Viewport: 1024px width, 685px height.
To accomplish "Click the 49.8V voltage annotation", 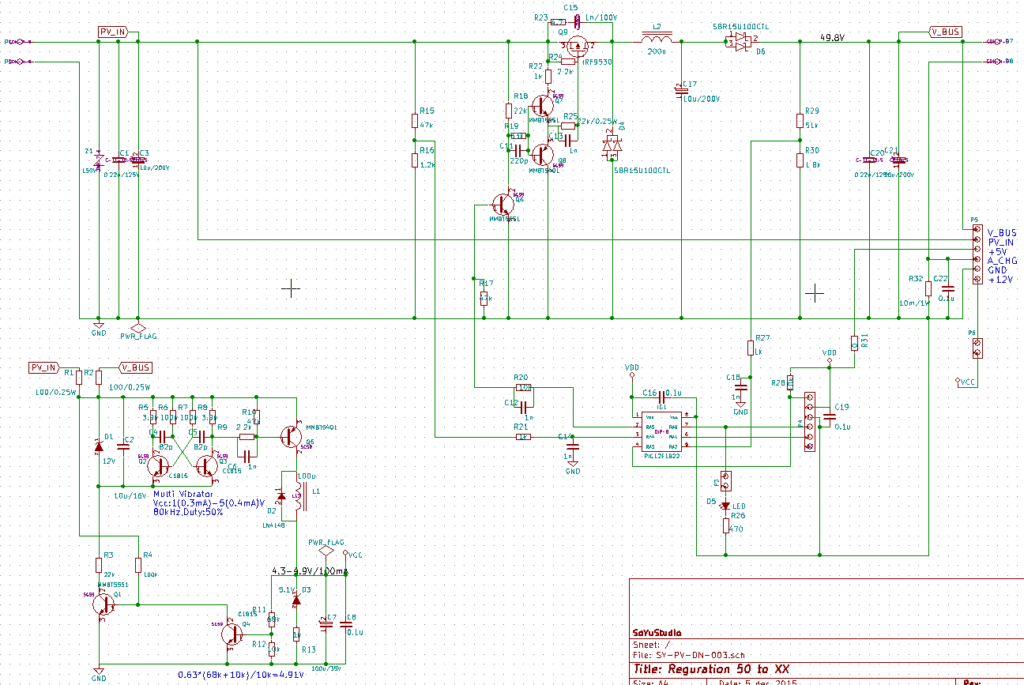I will [834, 37].
